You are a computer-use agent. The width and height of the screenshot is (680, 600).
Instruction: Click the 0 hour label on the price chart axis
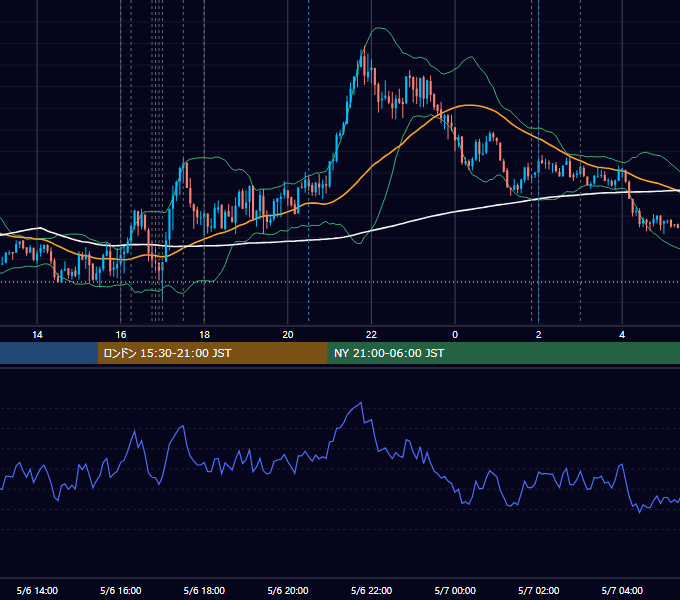pyautogui.click(x=455, y=335)
